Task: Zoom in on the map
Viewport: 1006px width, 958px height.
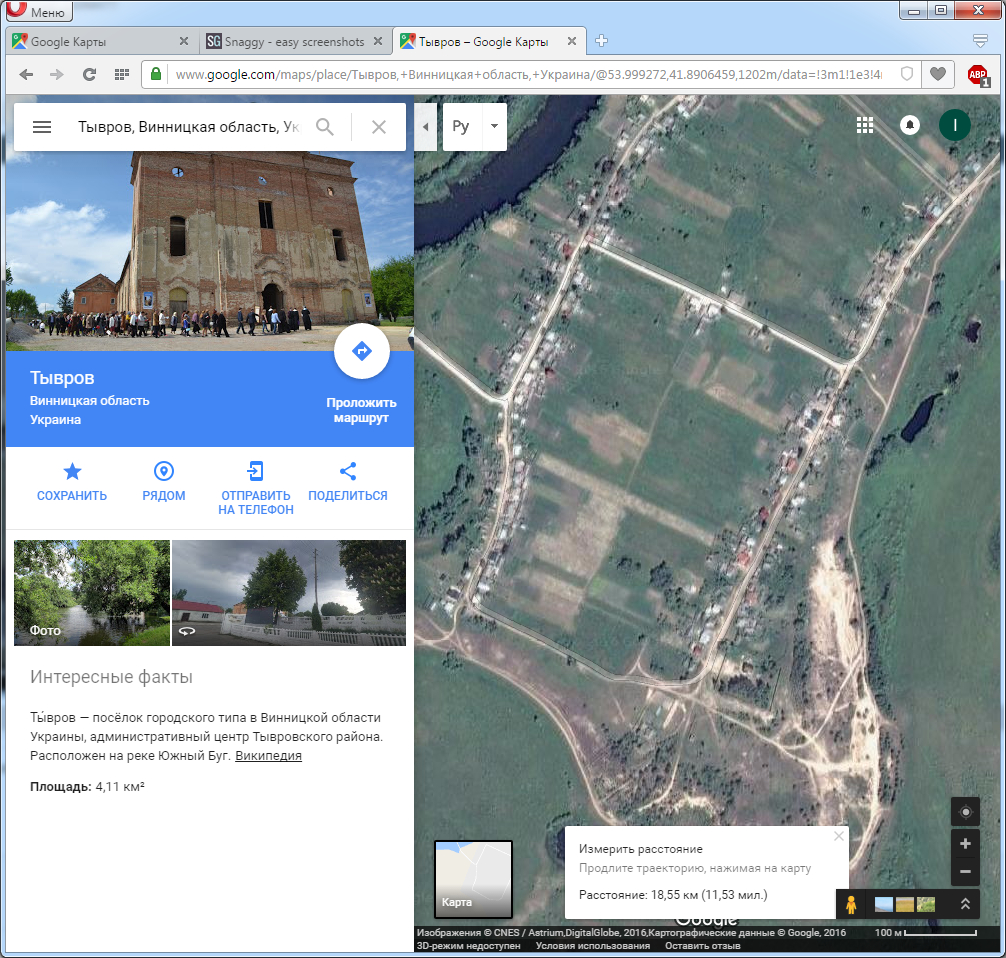Action: click(965, 844)
